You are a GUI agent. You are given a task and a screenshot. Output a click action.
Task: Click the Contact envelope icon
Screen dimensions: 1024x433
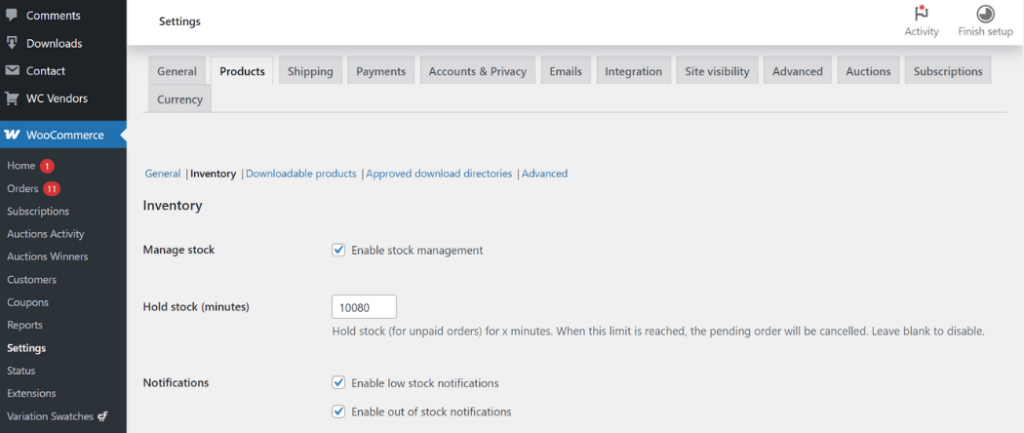coord(11,71)
